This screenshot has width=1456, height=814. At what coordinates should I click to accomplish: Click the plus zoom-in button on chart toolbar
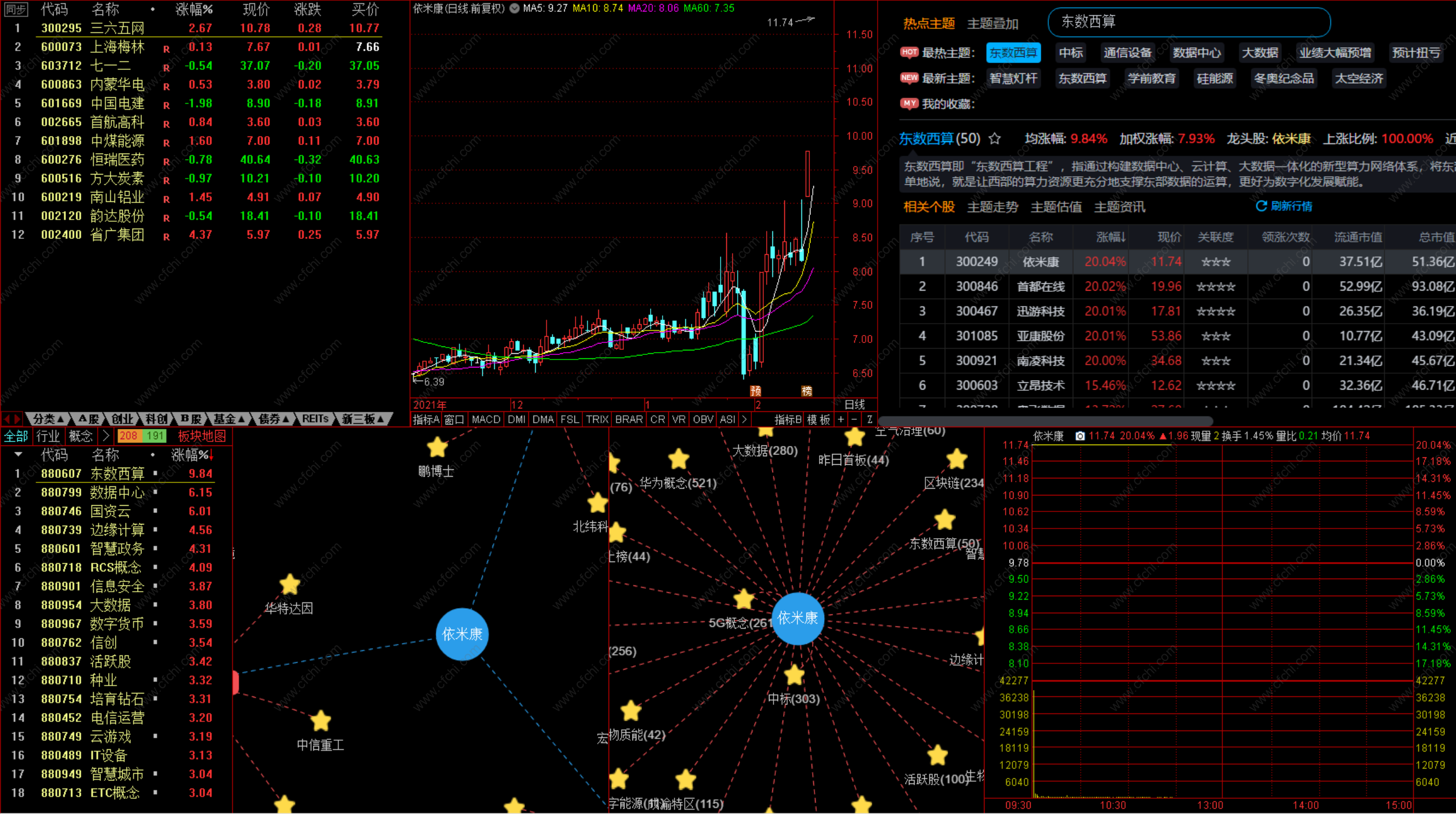[841, 420]
